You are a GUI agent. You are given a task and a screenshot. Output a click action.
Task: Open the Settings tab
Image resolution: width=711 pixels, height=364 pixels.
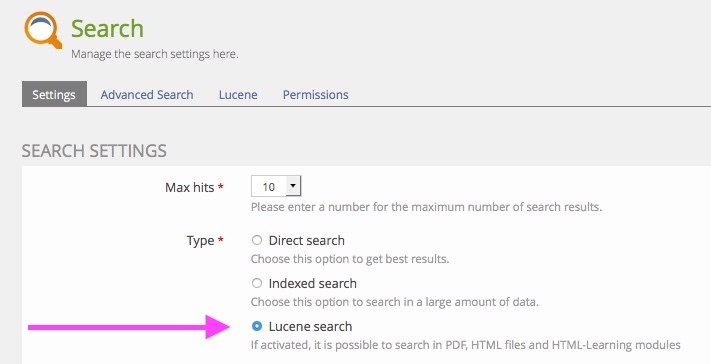54,94
